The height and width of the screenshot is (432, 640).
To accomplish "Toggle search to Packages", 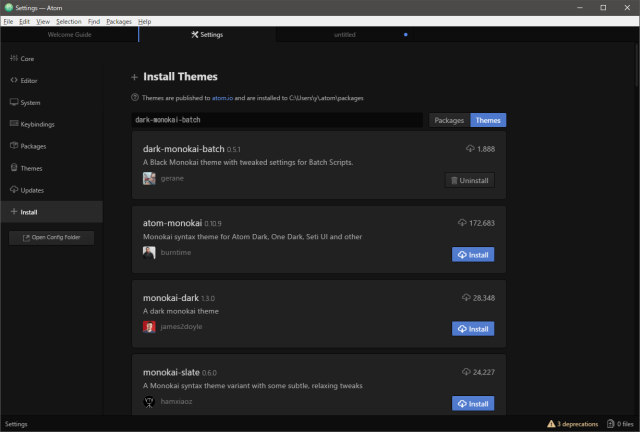I will (449, 120).
